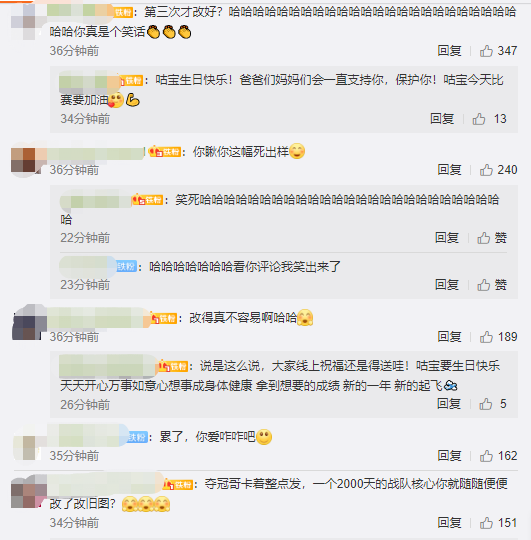
Task: Open the avatar of the 151-like commenter
Action: [x=28, y=491]
